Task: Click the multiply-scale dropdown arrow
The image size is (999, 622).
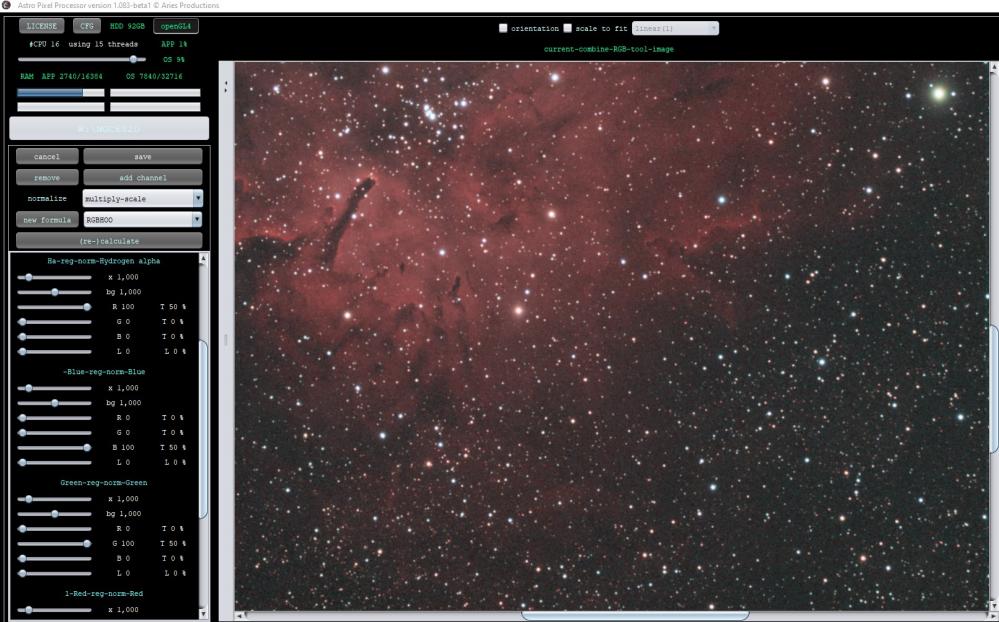Action: pos(198,198)
